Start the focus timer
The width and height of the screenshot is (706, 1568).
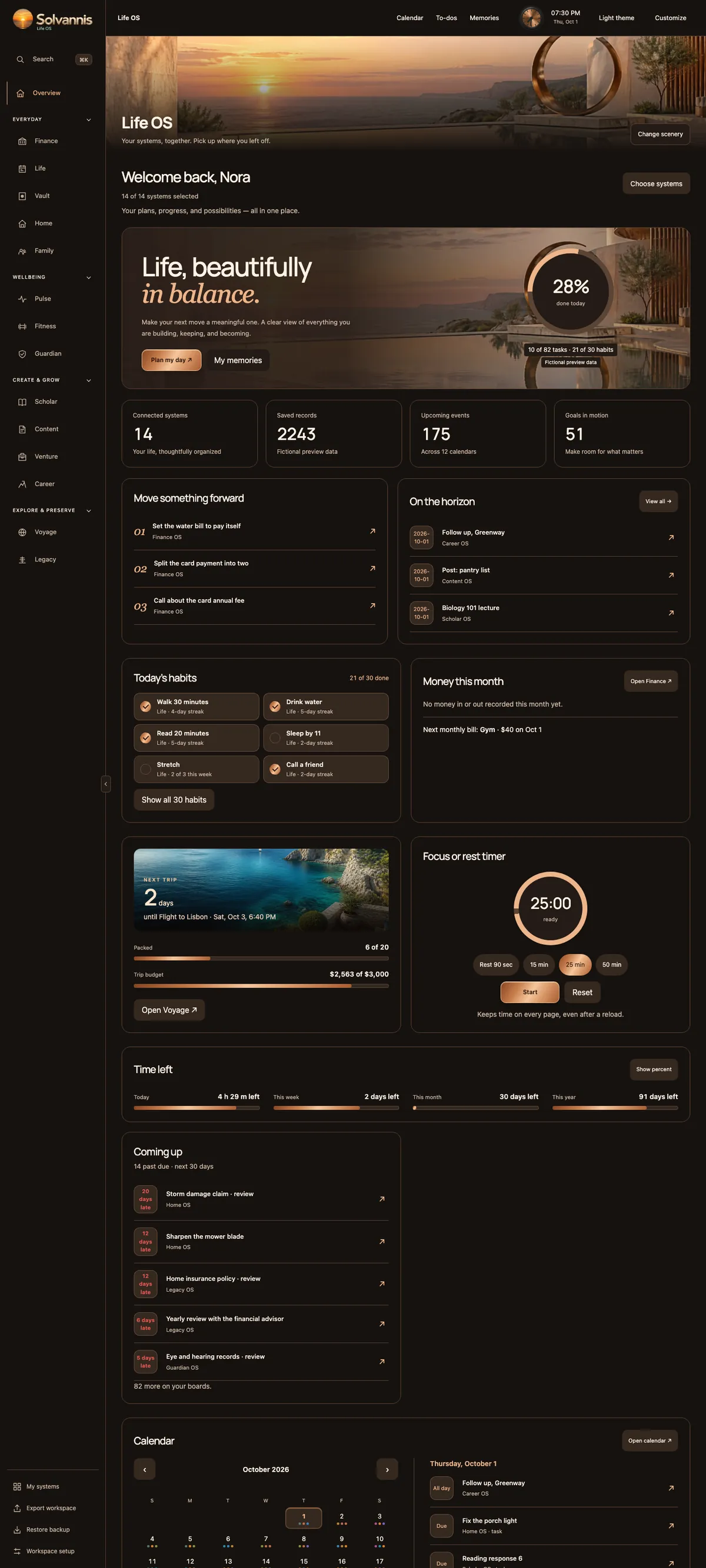tap(530, 992)
